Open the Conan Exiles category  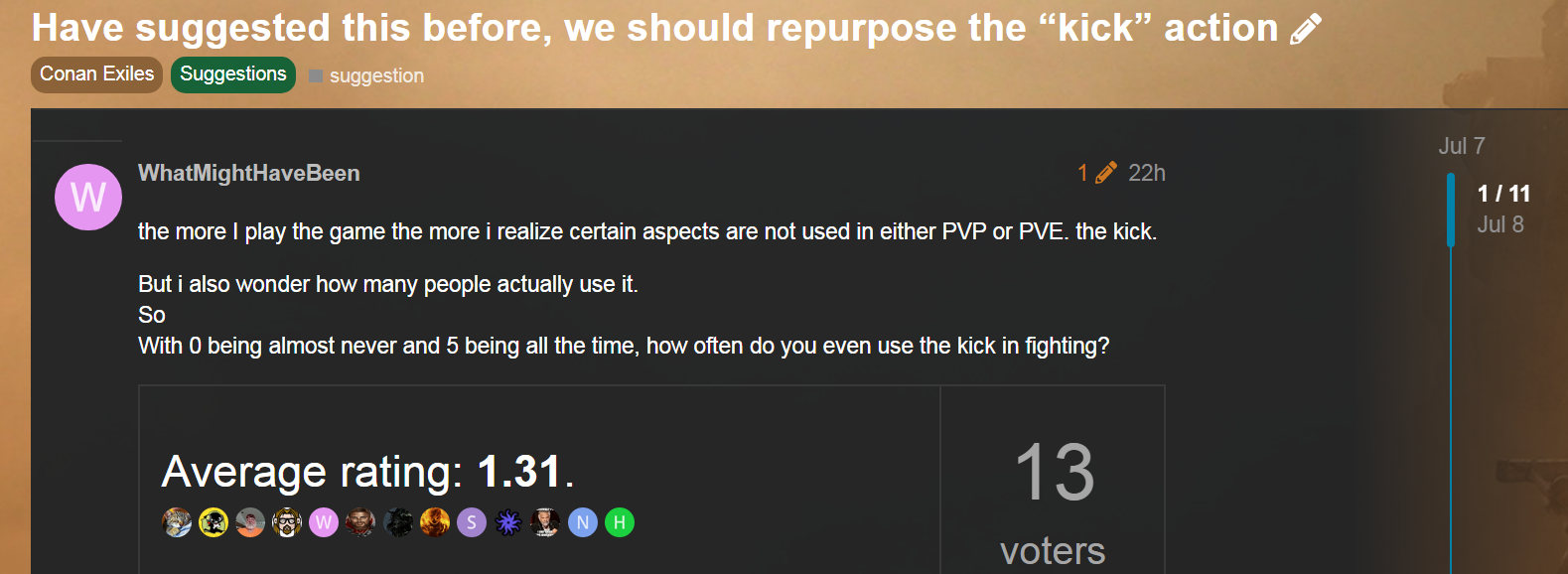point(97,74)
